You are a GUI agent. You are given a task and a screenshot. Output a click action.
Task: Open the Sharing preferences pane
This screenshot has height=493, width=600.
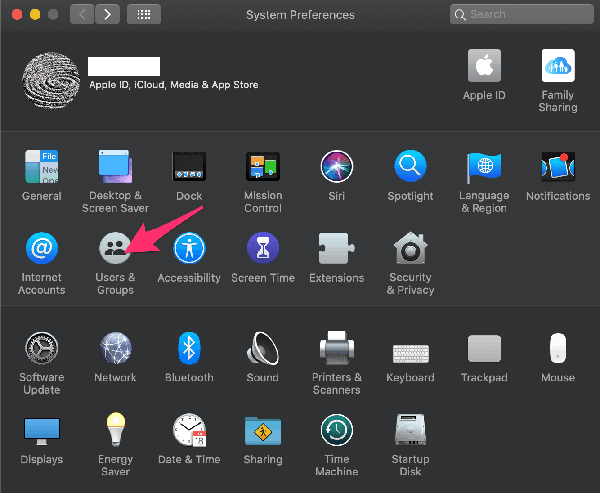[263, 430]
